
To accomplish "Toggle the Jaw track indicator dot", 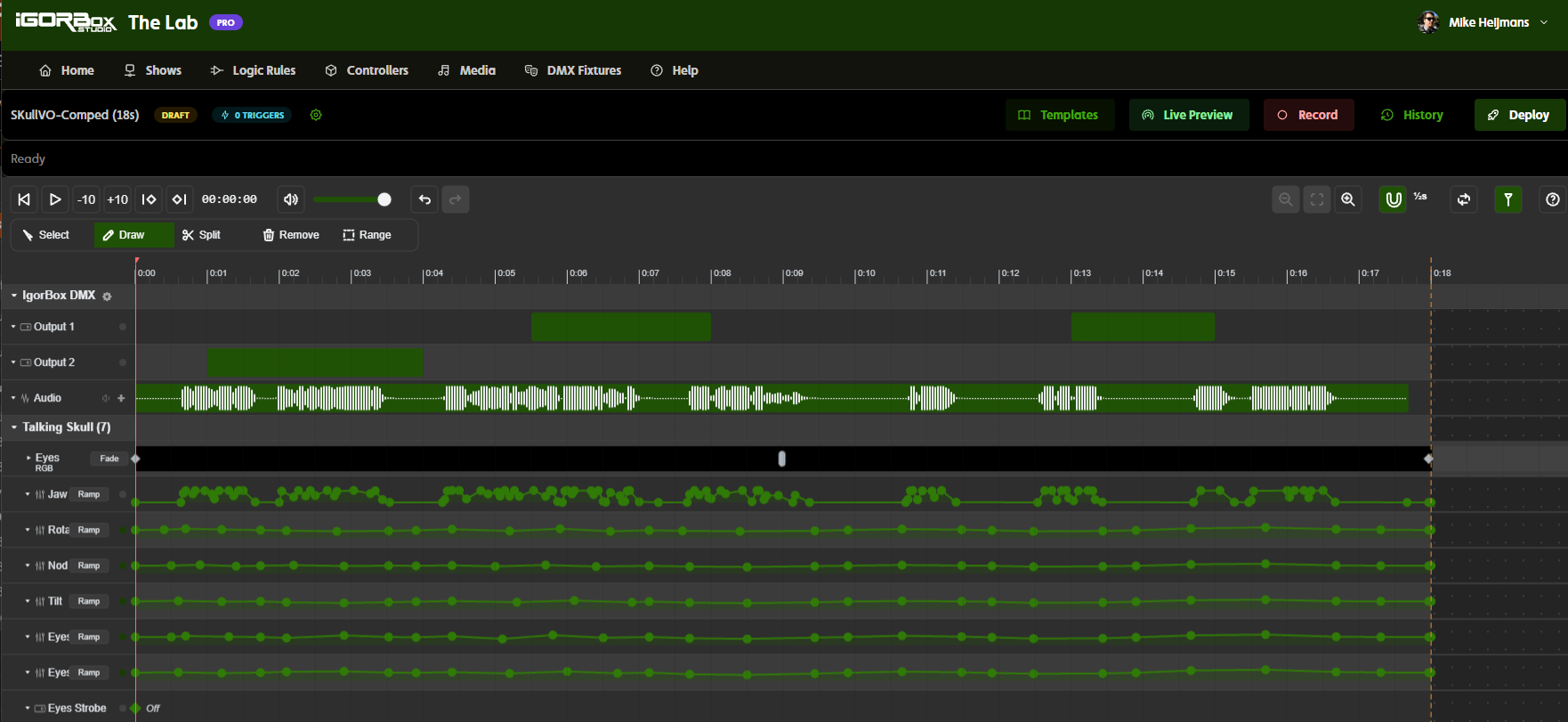I will [x=123, y=494].
